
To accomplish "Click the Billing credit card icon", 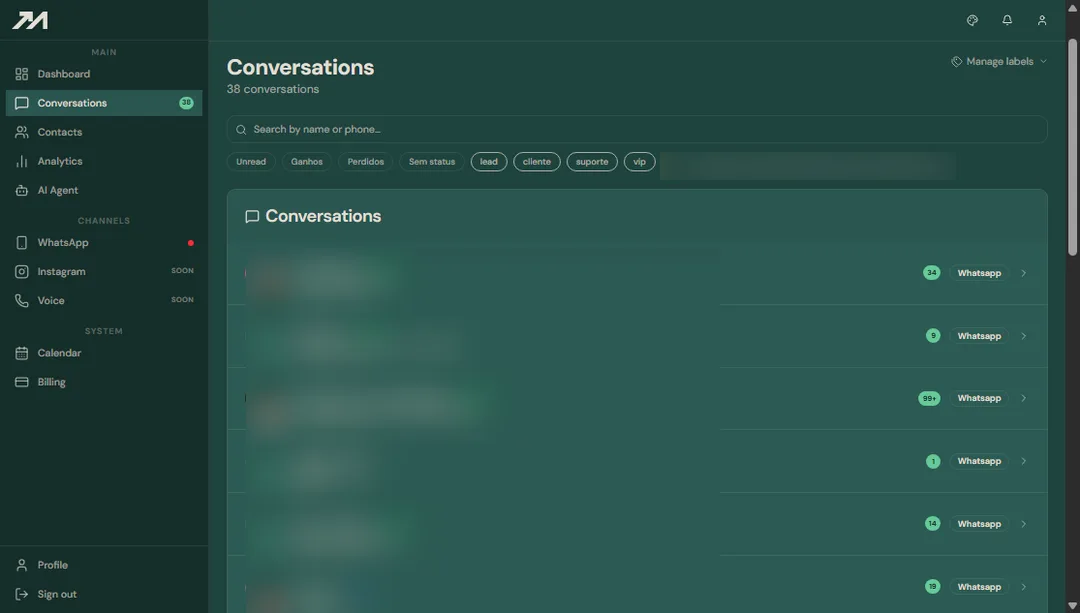I will 21,382.
